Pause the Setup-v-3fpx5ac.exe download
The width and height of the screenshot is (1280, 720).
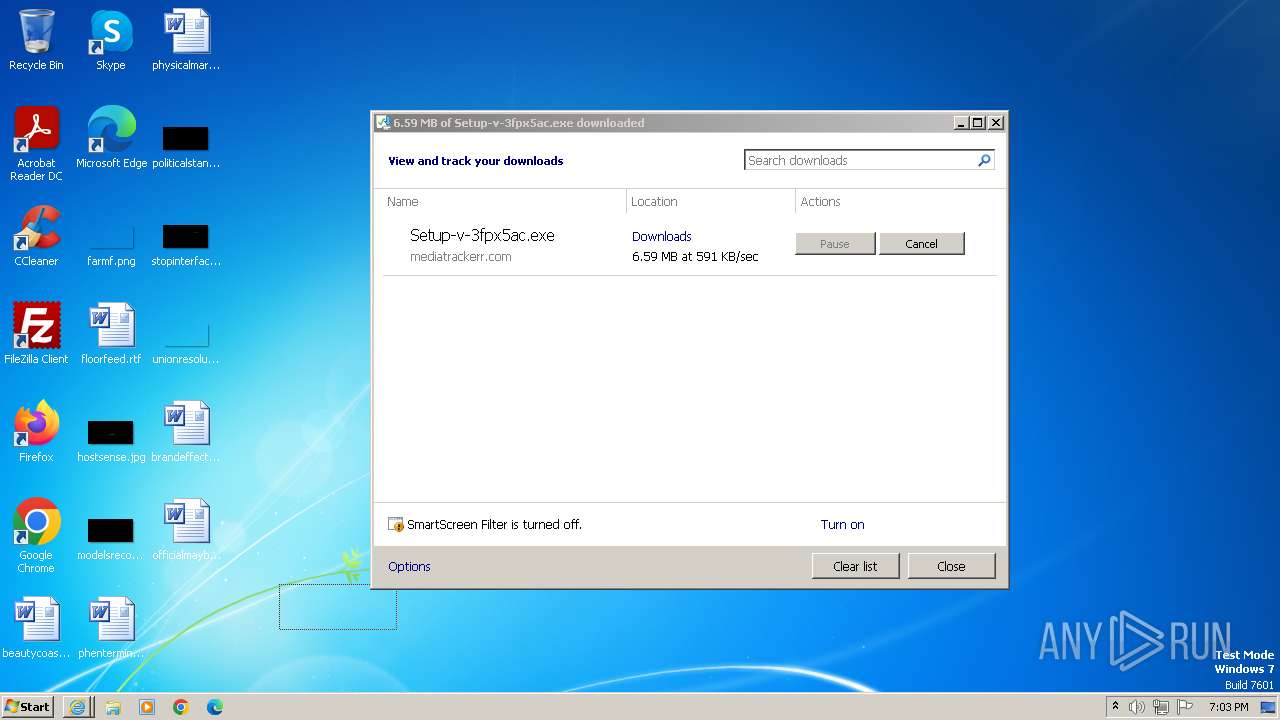(x=835, y=244)
